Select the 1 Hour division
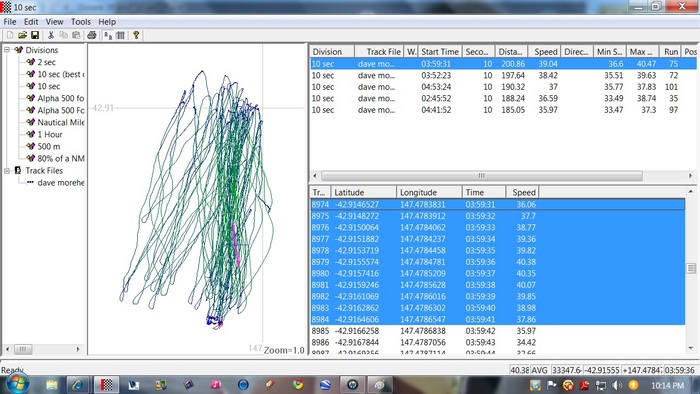The height and width of the screenshot is (394, 700). 50,134
